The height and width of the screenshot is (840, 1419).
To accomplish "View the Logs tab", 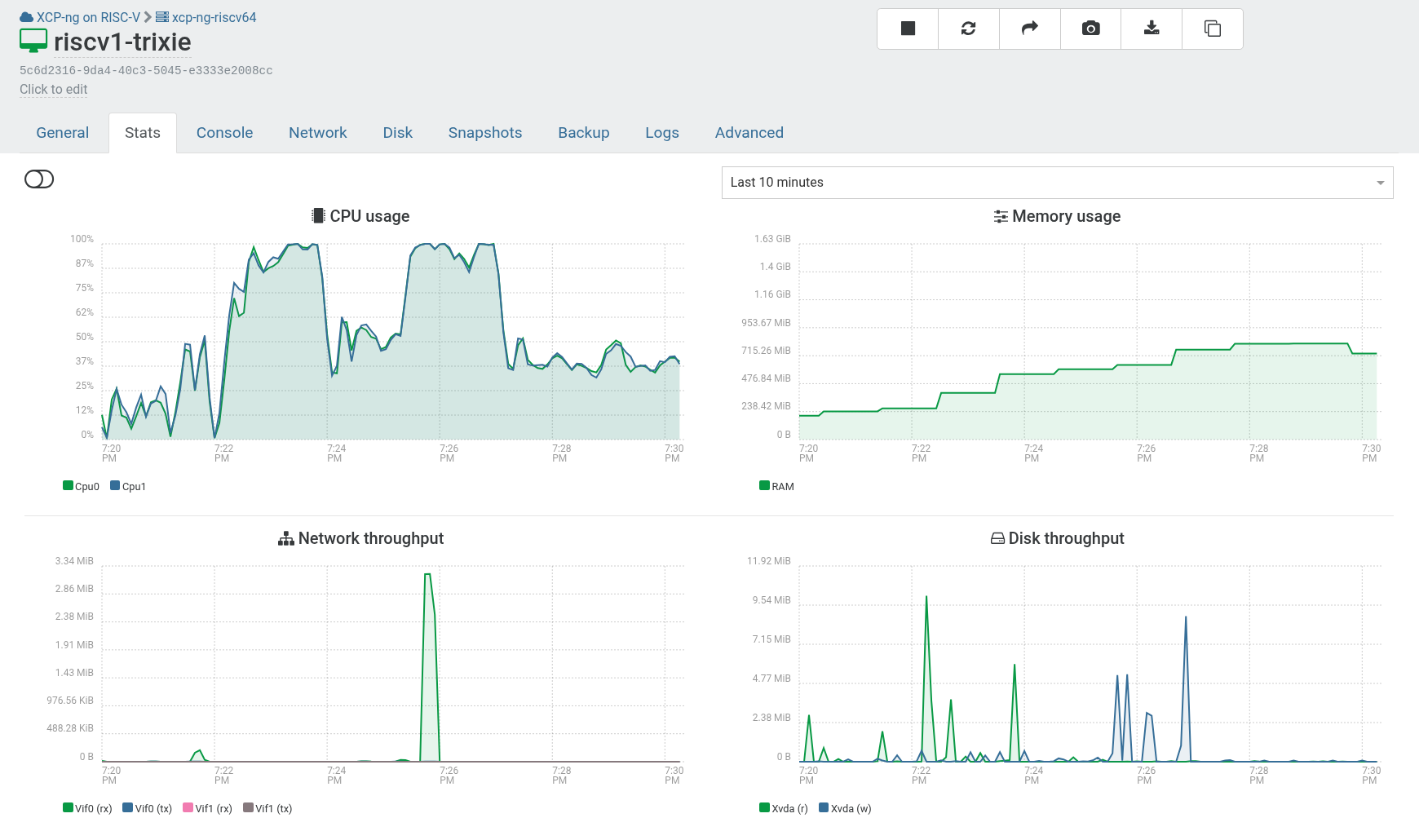I will 662,133.
